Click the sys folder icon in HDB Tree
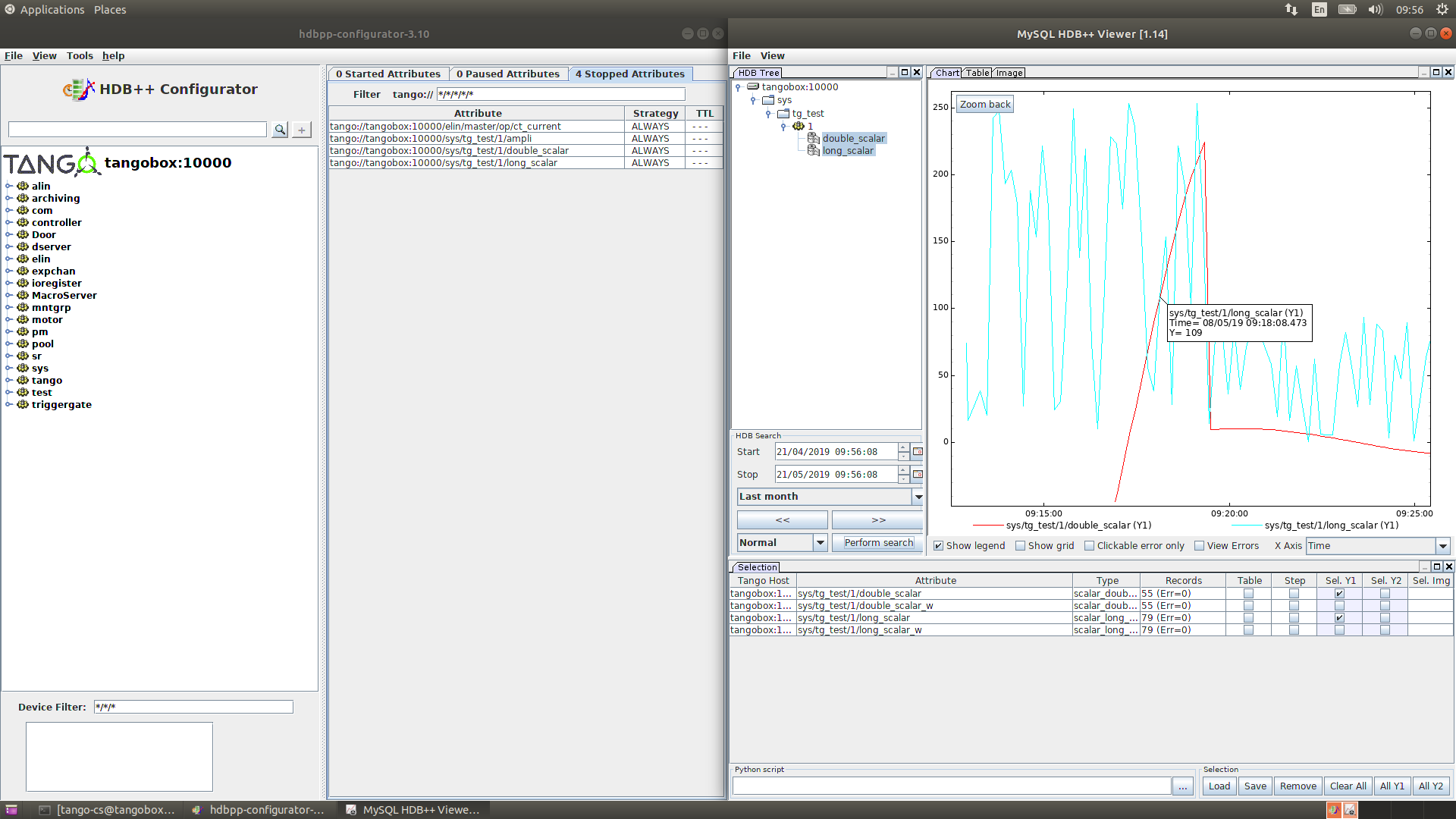This screenshot has height=819, width=1456. [x=768, y=100]
